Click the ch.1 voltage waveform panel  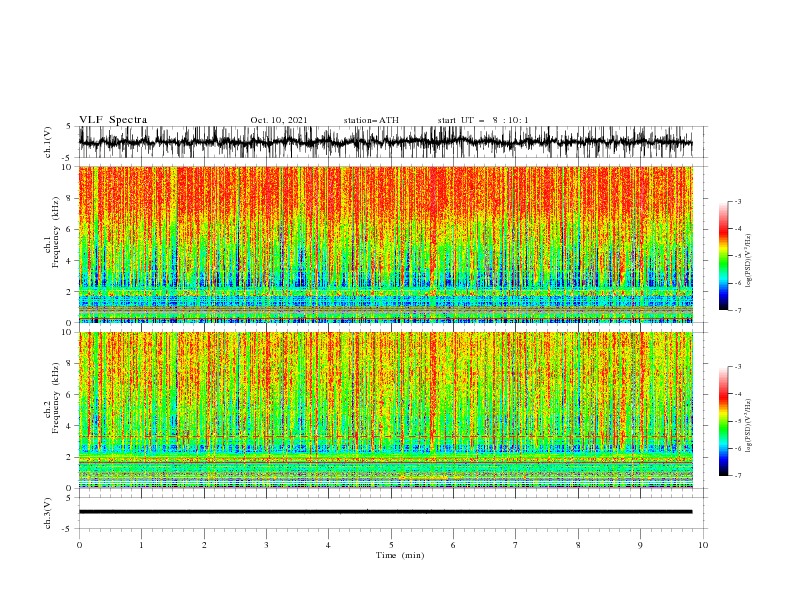coord(392,142)
